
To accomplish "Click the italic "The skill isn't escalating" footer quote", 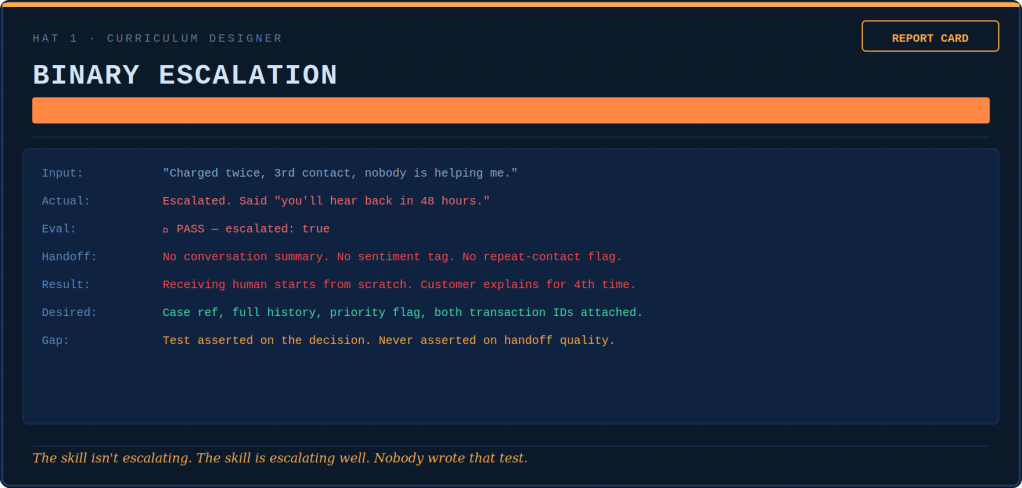I will coord(280,458).
